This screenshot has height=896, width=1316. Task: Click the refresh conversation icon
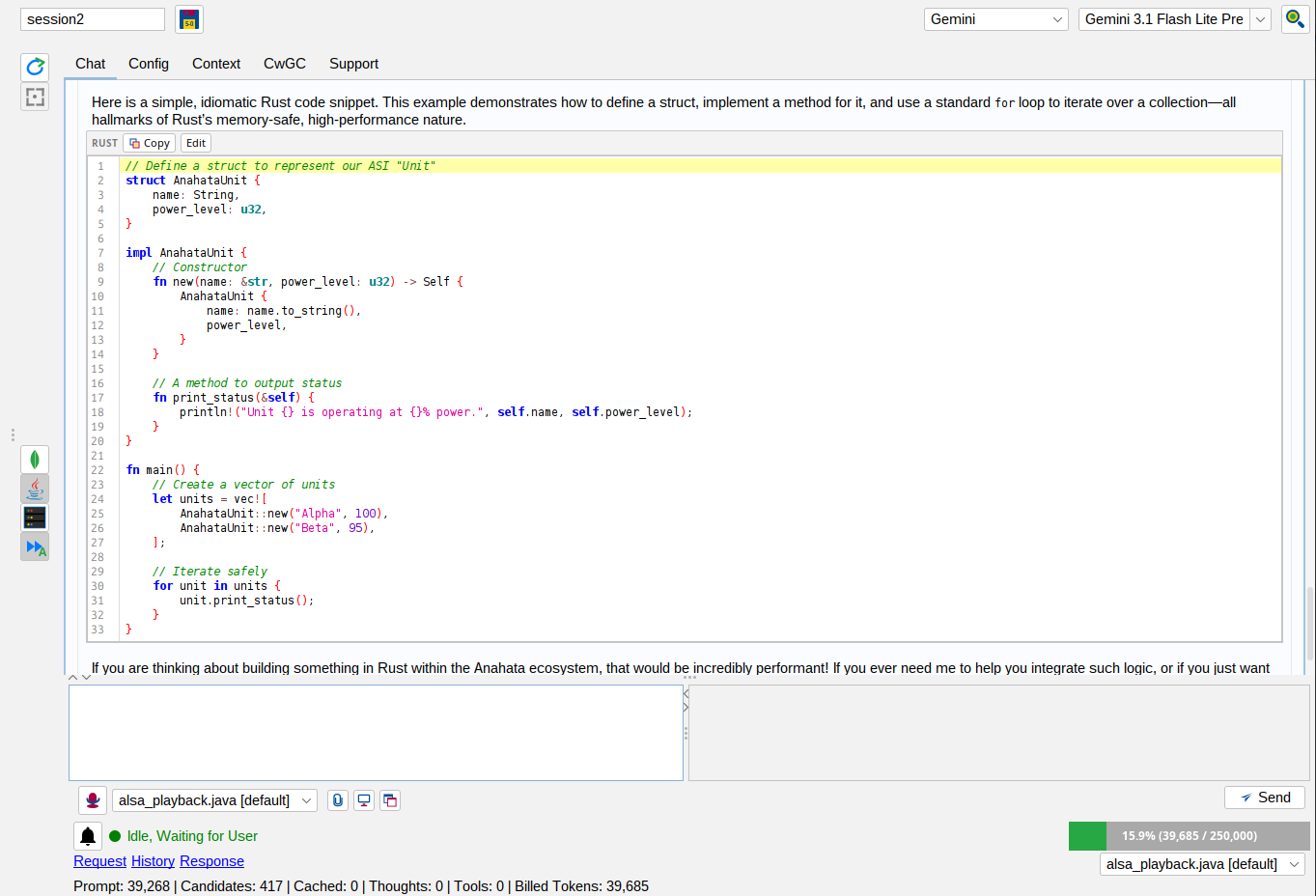coord(35,67)
